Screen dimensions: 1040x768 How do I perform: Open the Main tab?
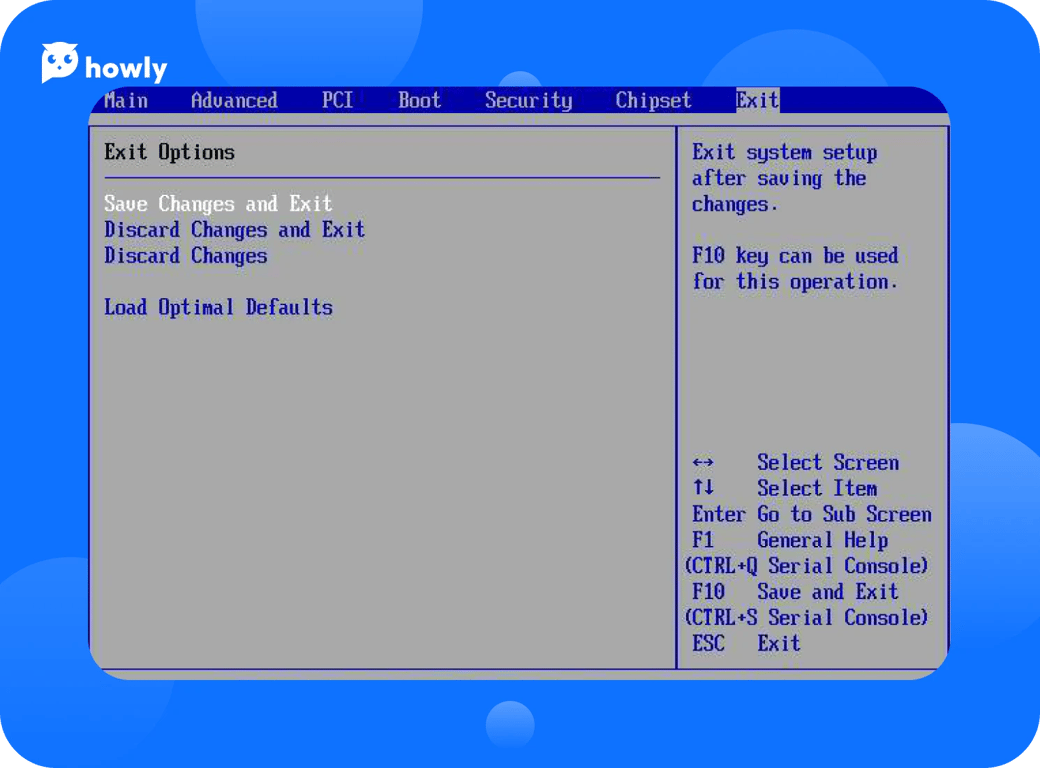(126, 101)
